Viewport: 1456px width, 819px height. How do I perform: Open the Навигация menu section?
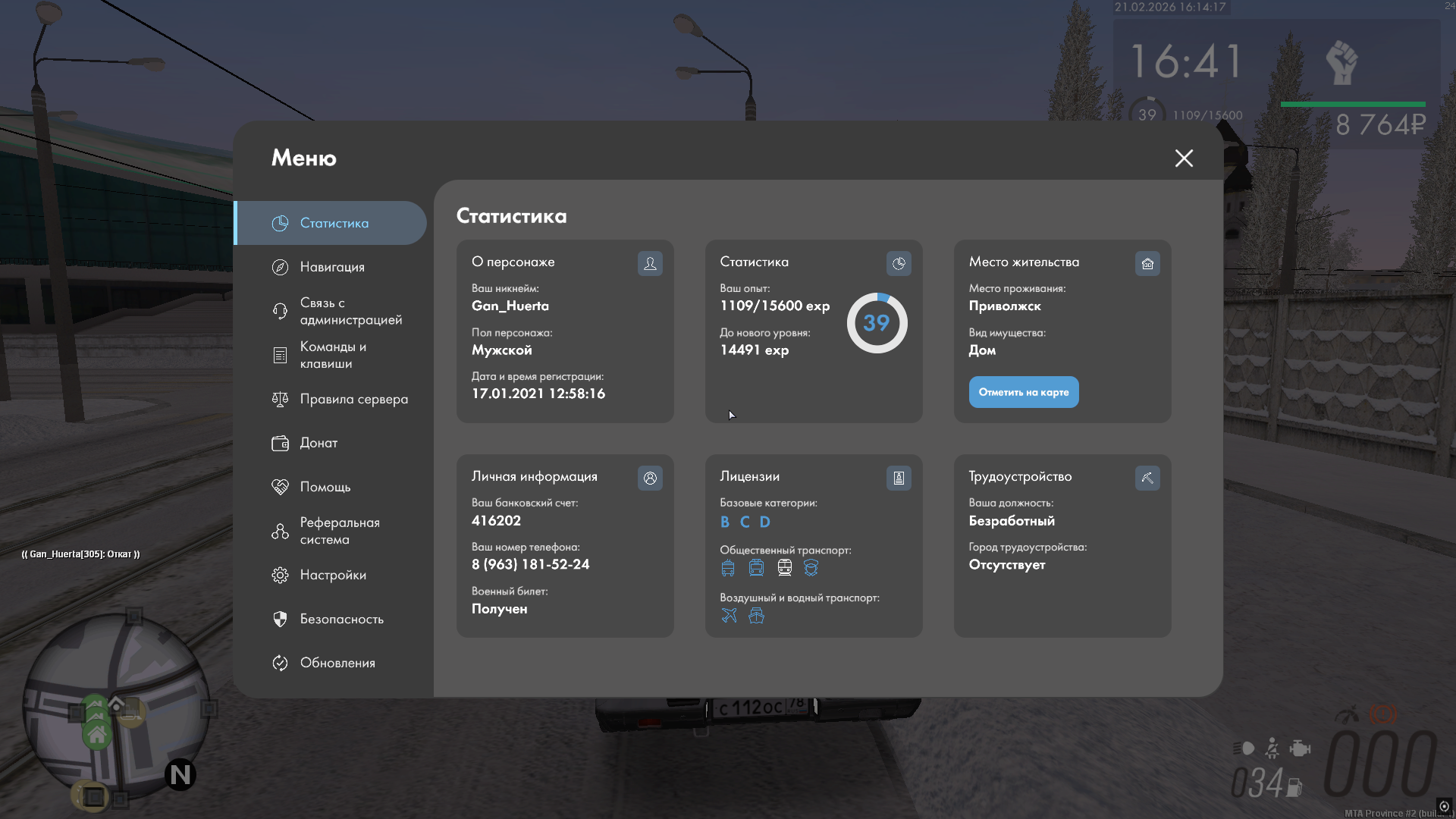(331, 267)
